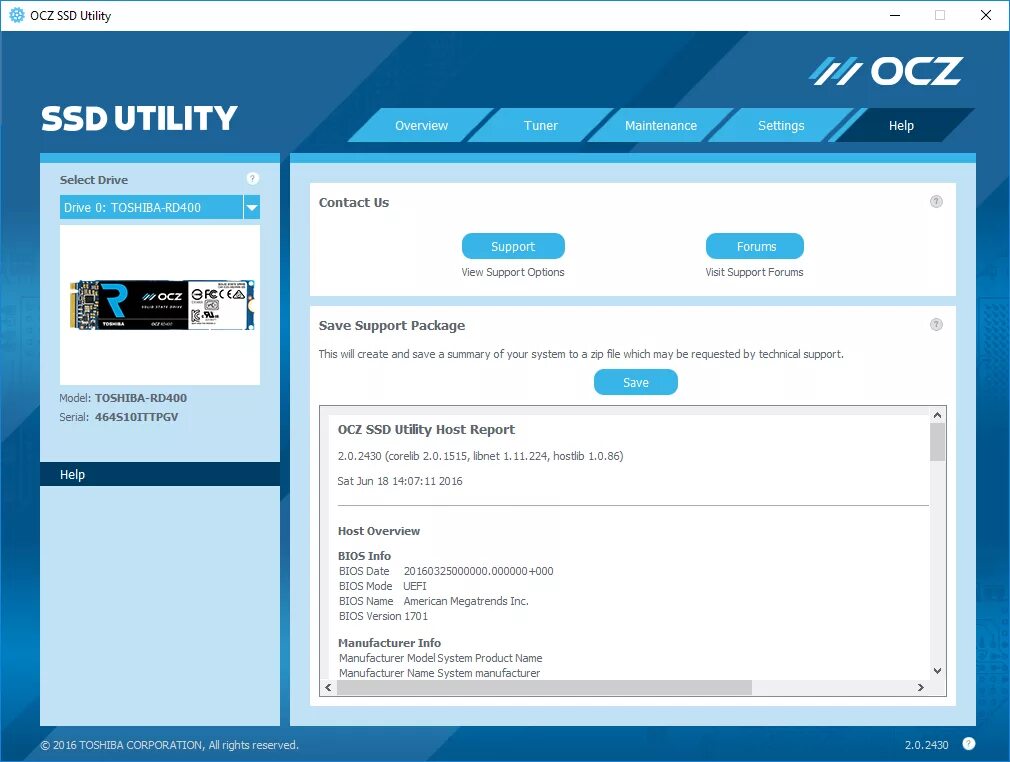
Task: Select the Help tab
Action: (901, 126)
